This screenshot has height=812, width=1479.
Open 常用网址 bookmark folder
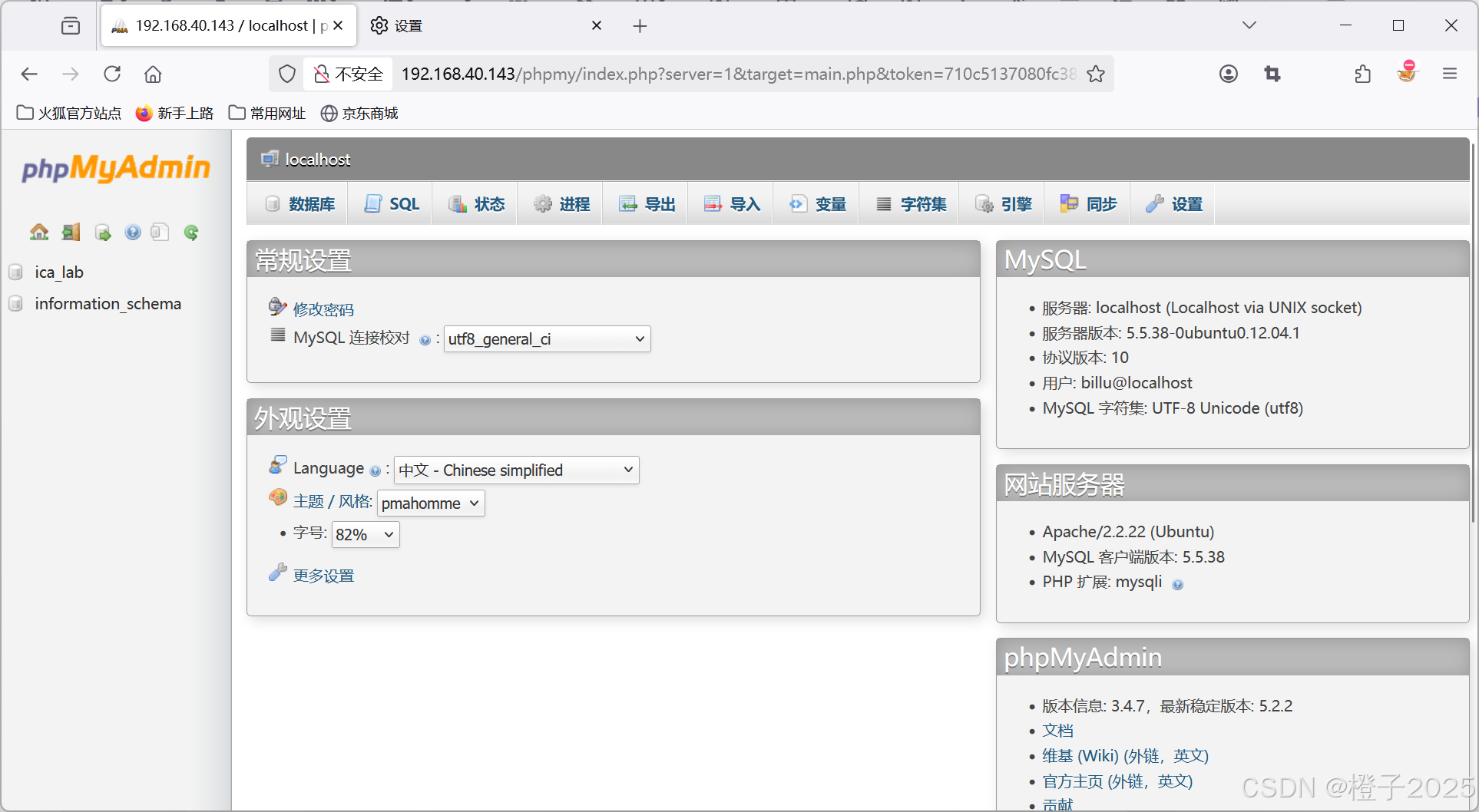267,114
